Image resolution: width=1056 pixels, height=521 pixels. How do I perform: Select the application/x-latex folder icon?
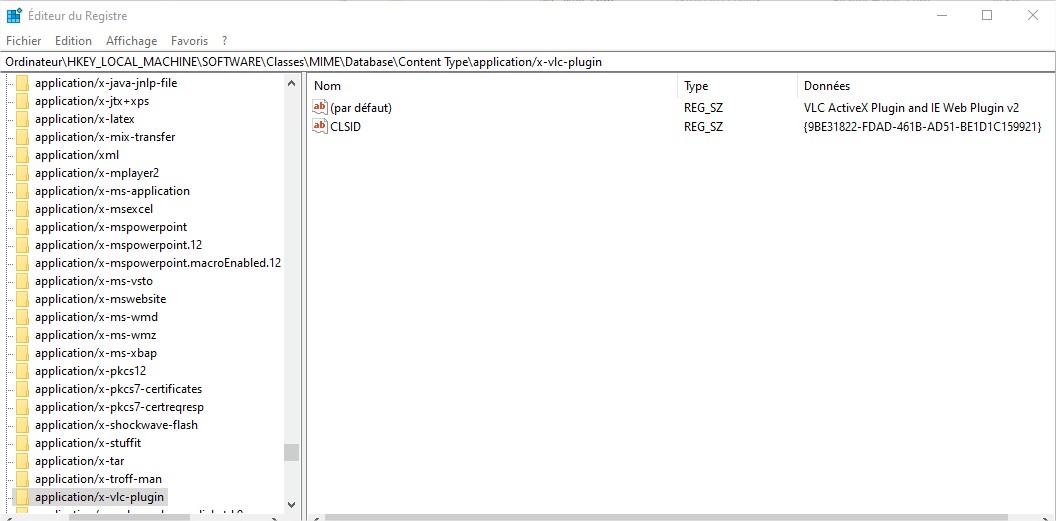23,119
